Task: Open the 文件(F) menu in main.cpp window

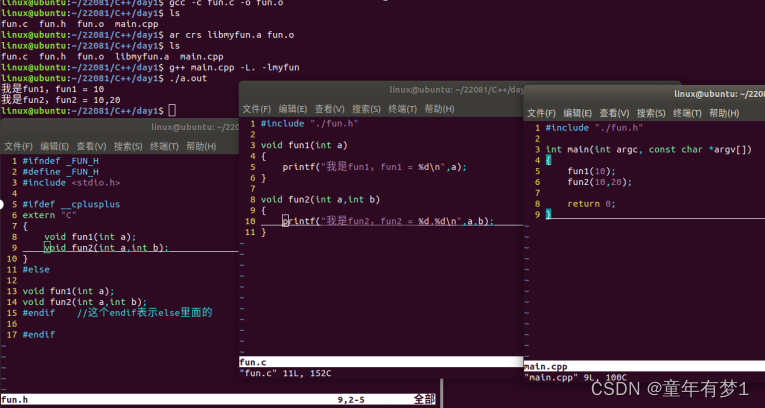Action: tap(541, 113)
